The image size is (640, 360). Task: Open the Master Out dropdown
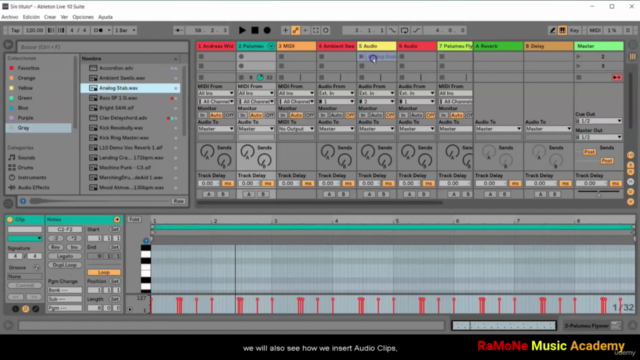point(599,137)
